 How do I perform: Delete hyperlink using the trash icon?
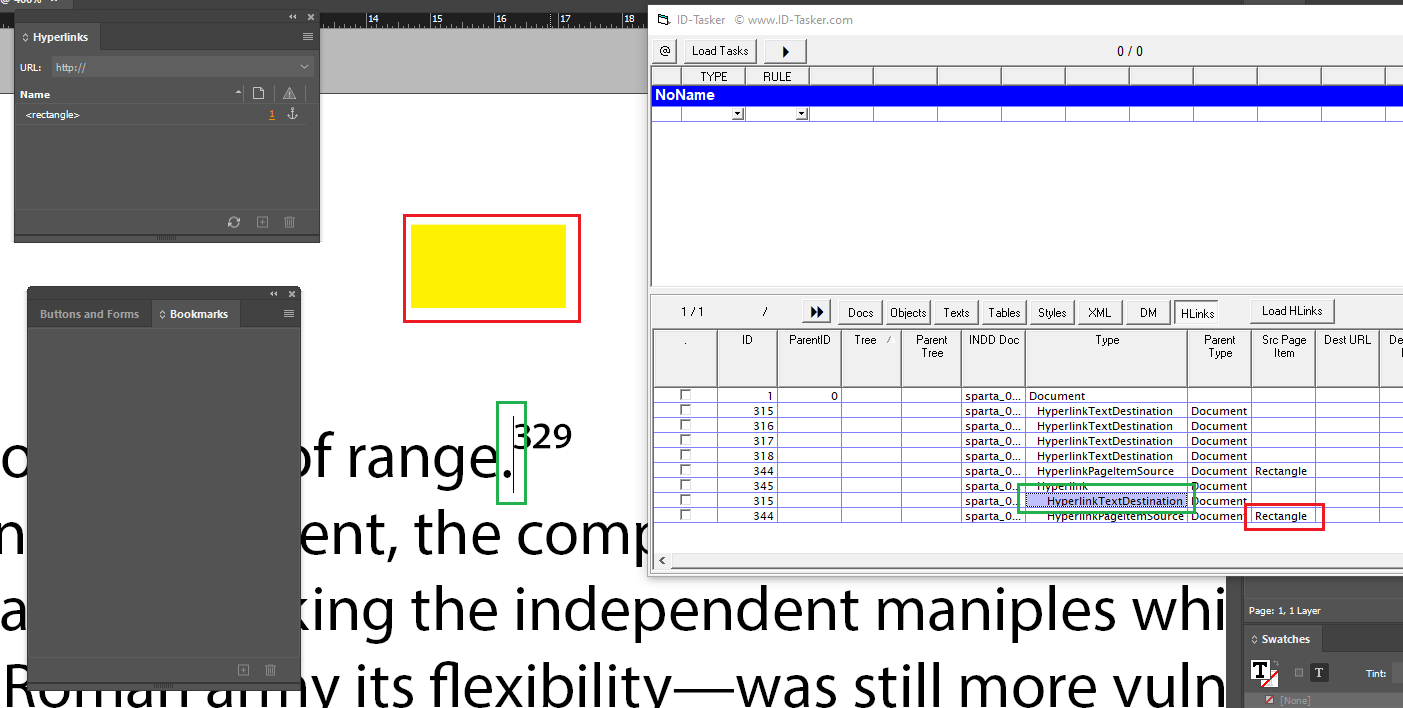coord(289,222)
